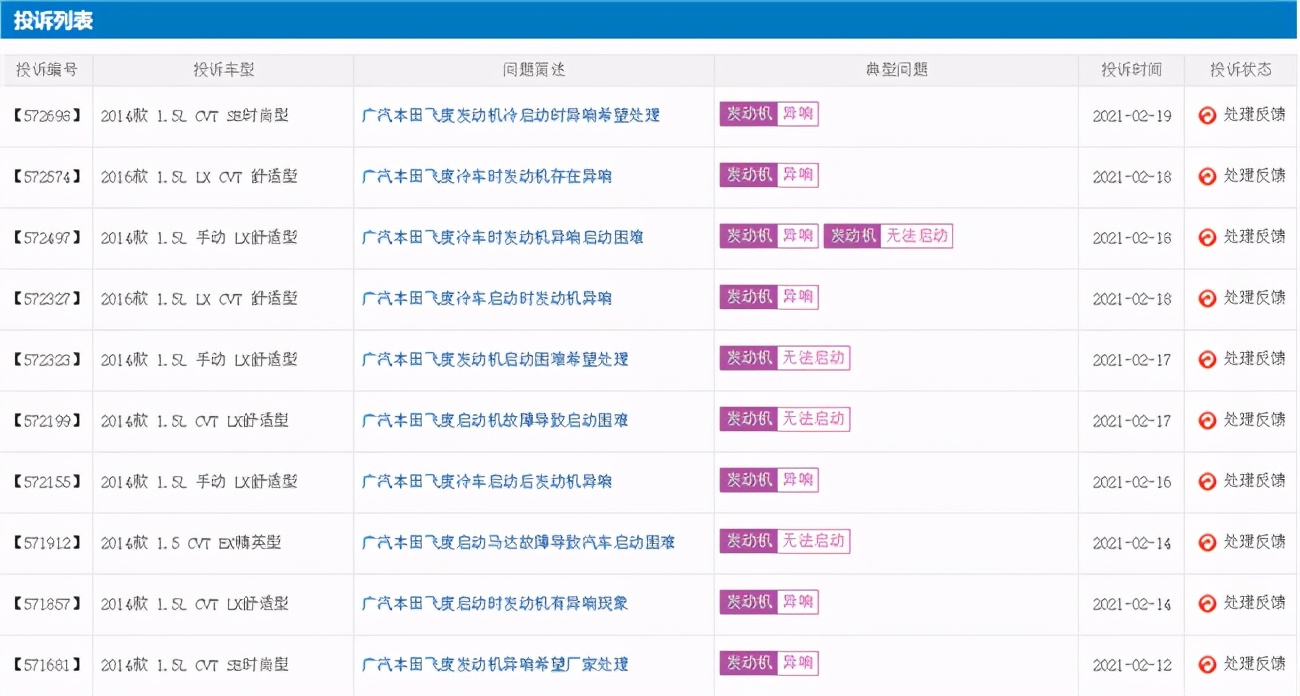
Task: Click the 处理反馈 icon on the last row 571681
Action: (x=1206, y=663)
